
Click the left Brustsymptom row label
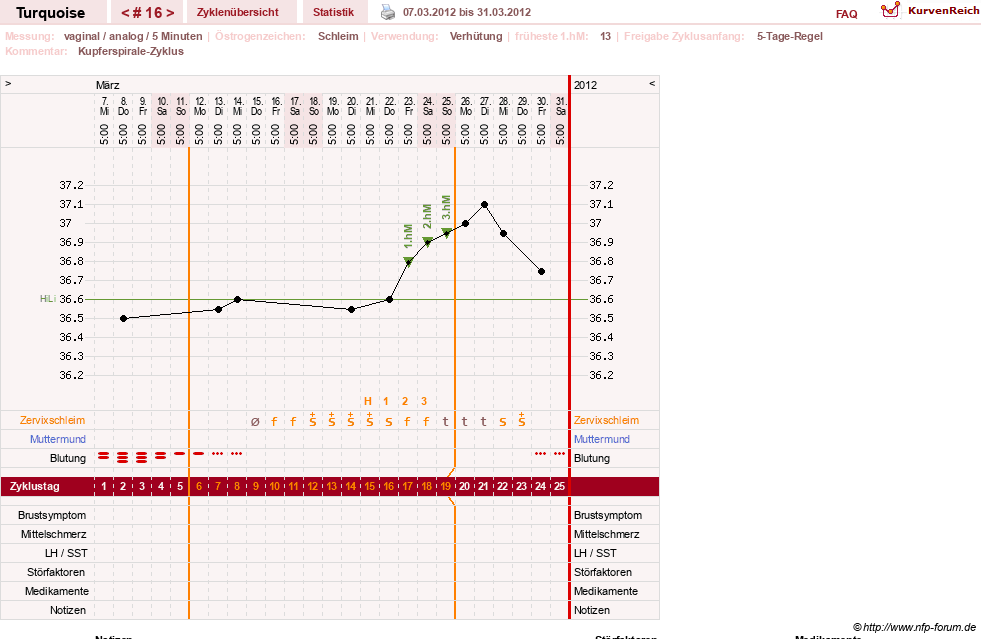52,515
